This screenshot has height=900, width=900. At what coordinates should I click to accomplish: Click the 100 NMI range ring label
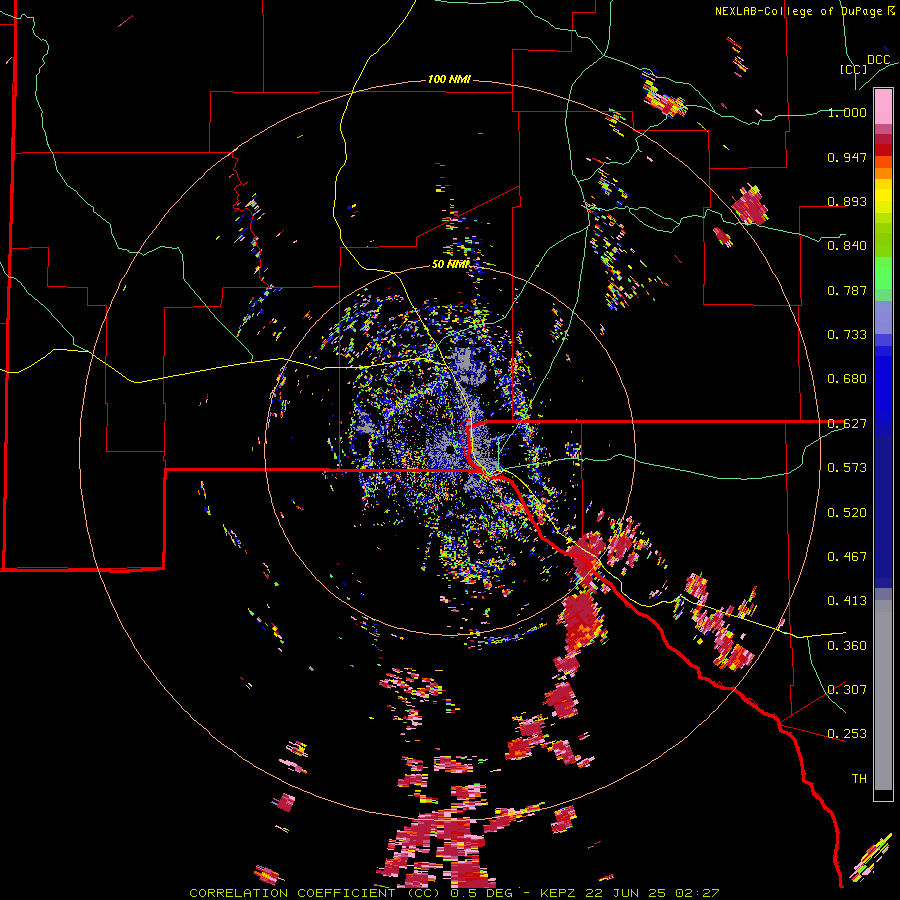tap(449, 79)
